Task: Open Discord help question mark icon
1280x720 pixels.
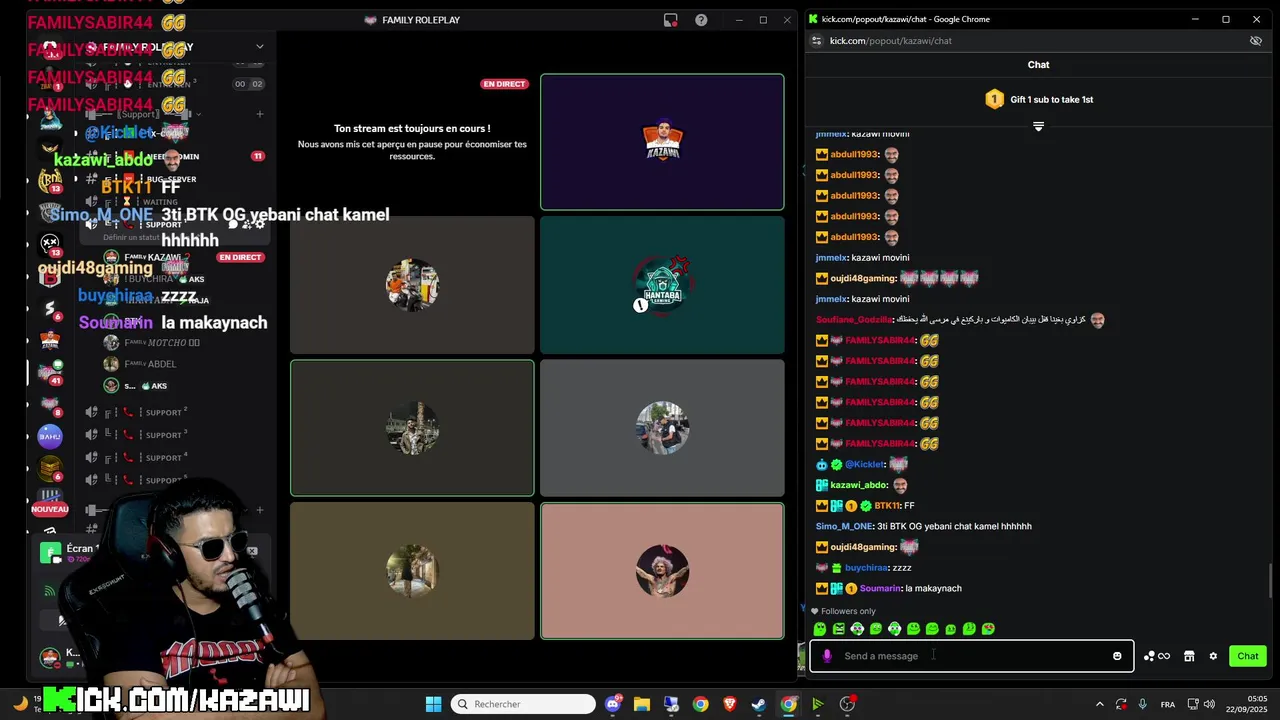Action: pyautogui.click(x=701, y=20)
